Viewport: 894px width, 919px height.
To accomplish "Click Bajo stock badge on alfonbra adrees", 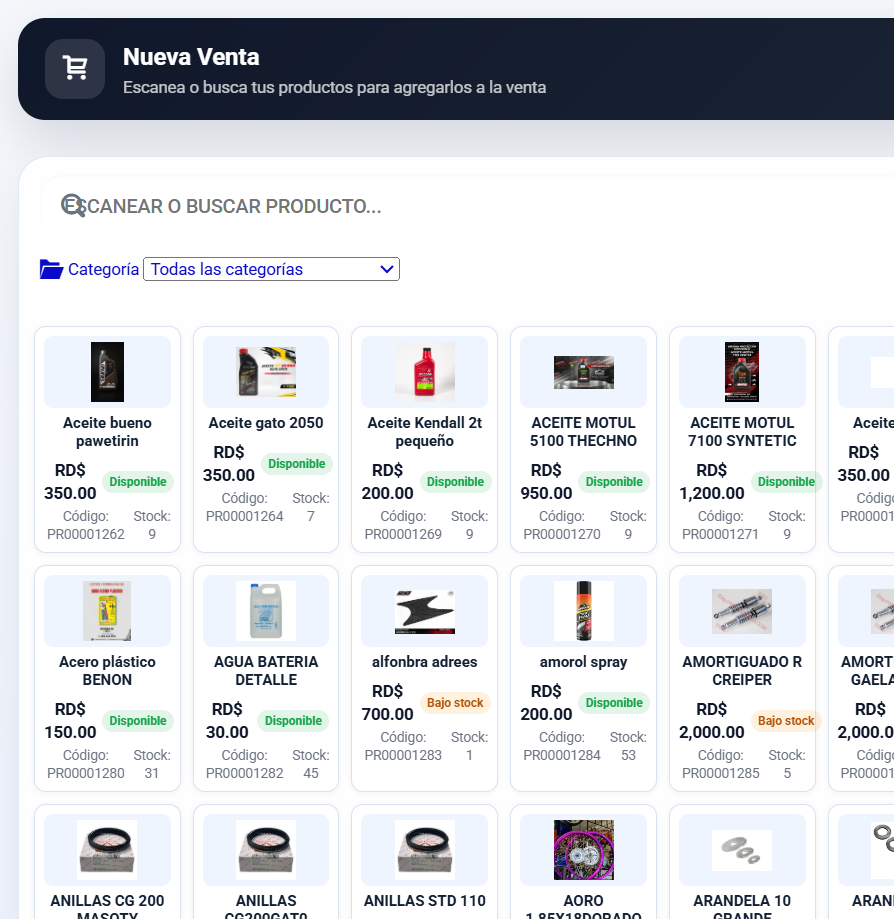I will (455, 703).
